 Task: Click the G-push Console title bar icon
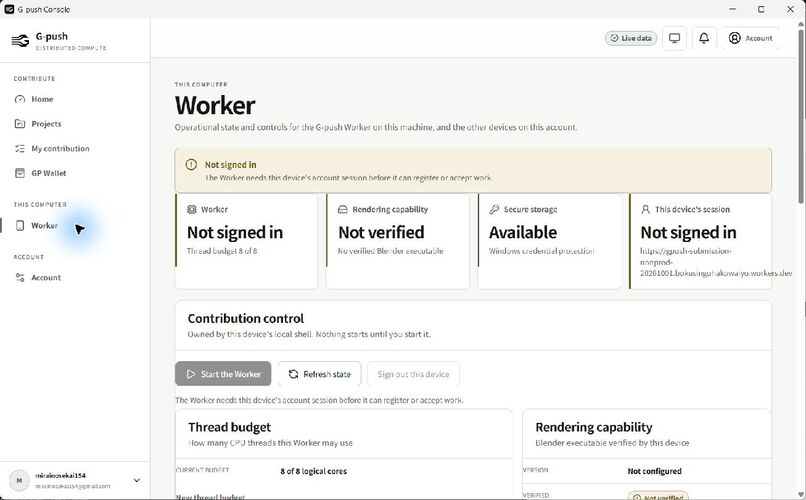coord(9,9)
